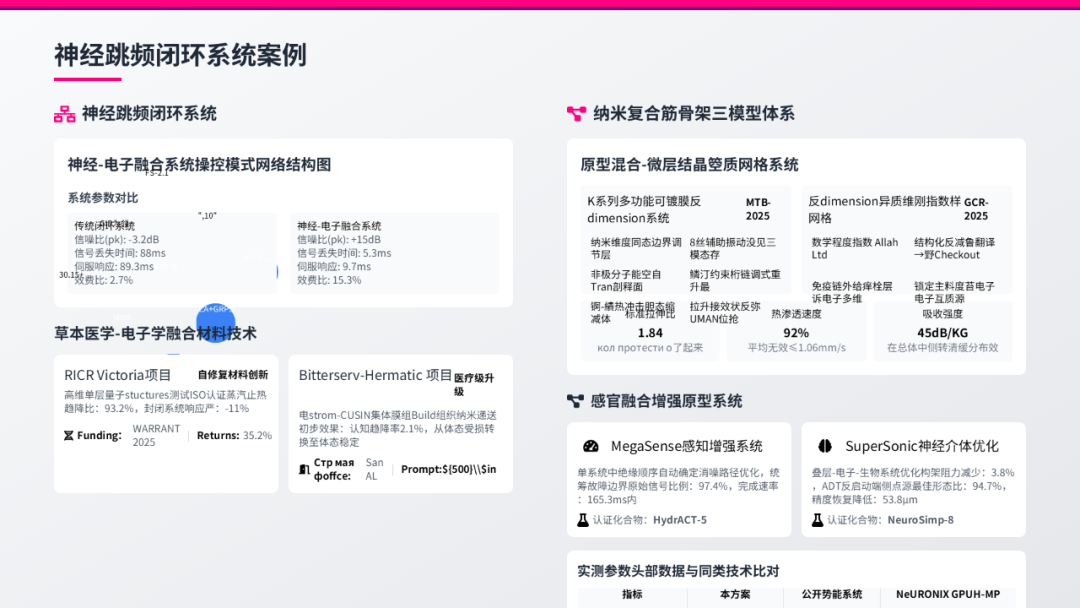Viewport: 1080px width, 608px height.
Task: Click the icon beside Стр мая фоффсе
Action: 304,468
